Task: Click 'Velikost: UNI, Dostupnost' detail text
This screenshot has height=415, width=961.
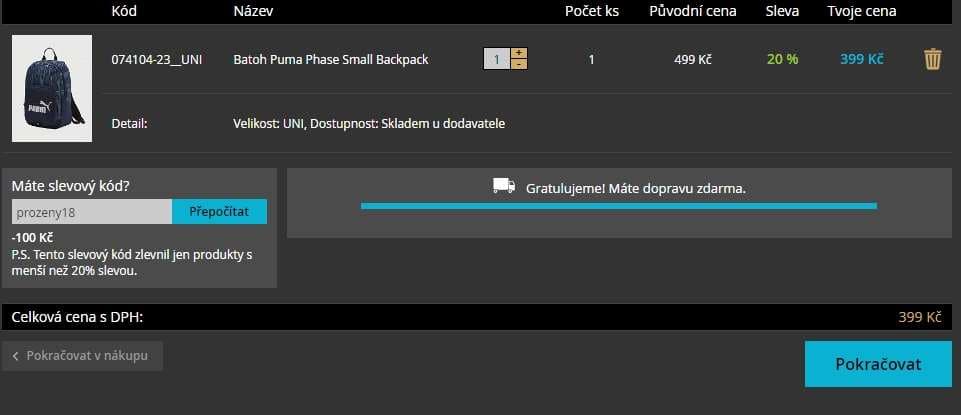Action: pyautogui.click(x=369, y=124)
